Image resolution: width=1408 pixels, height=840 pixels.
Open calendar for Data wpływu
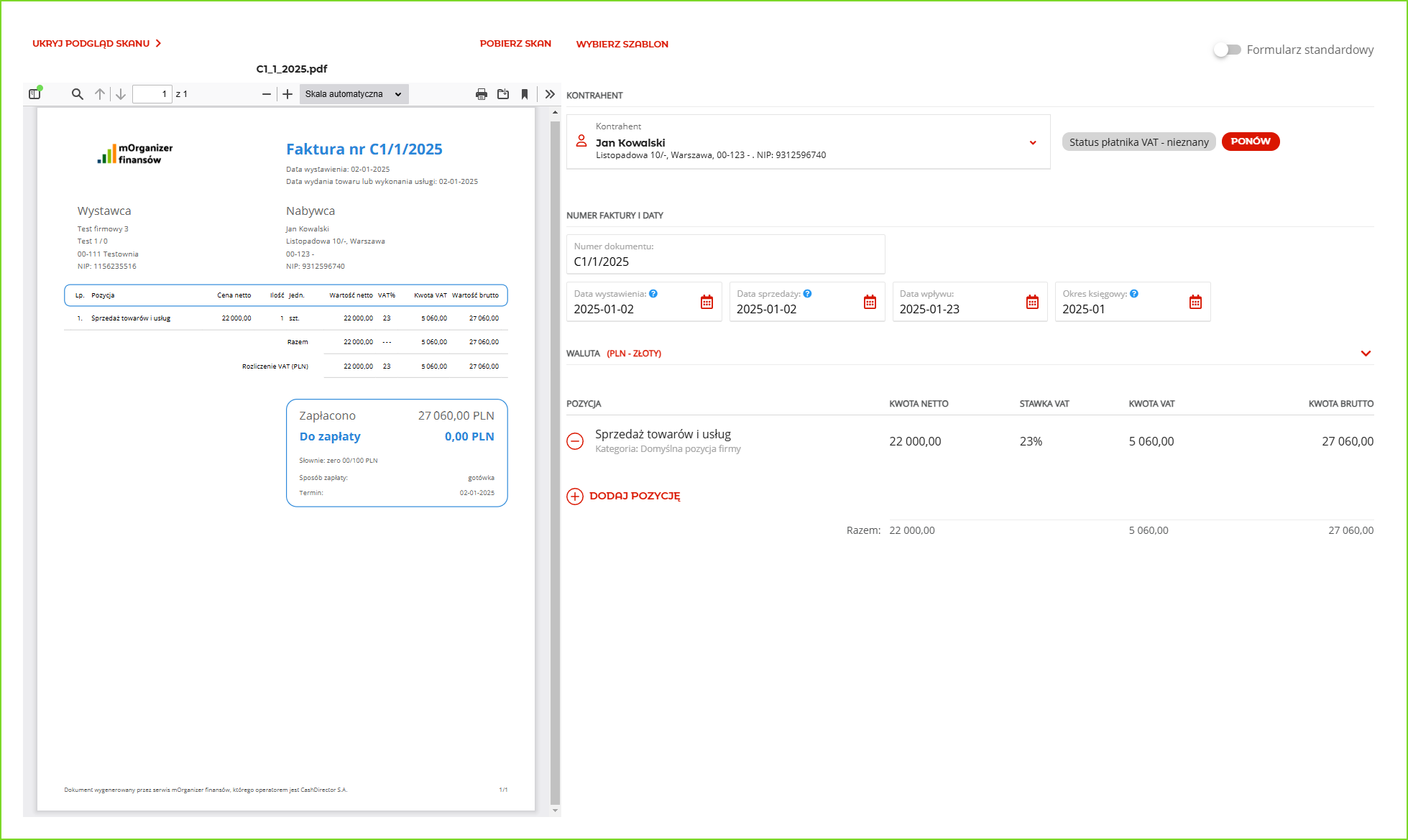pos(1032,302)
